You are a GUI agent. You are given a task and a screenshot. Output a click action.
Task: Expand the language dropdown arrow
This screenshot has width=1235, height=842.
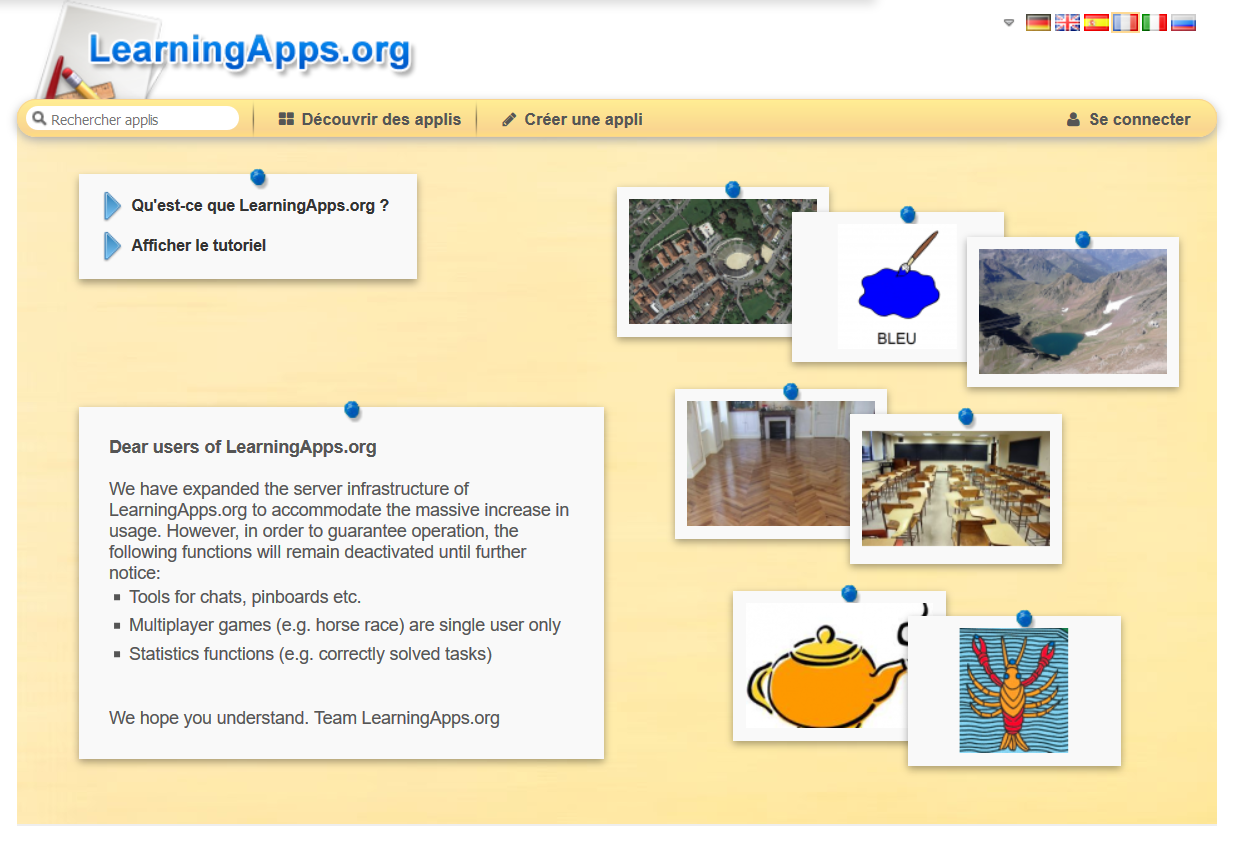coord(1009,23)
